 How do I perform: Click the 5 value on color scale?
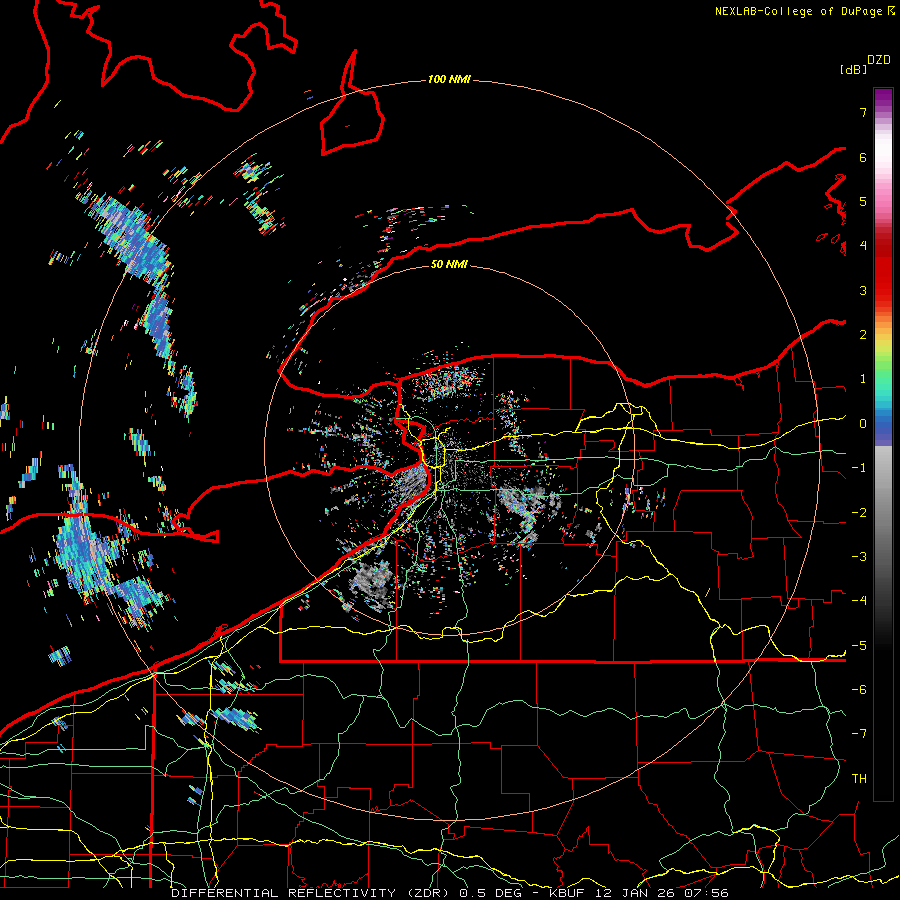863,201
